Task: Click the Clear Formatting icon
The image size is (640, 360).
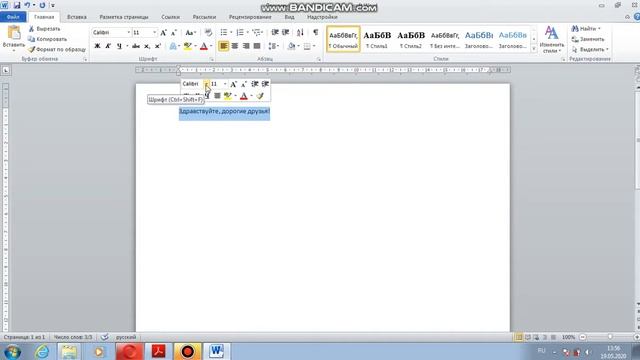Action: pos(208,33)
